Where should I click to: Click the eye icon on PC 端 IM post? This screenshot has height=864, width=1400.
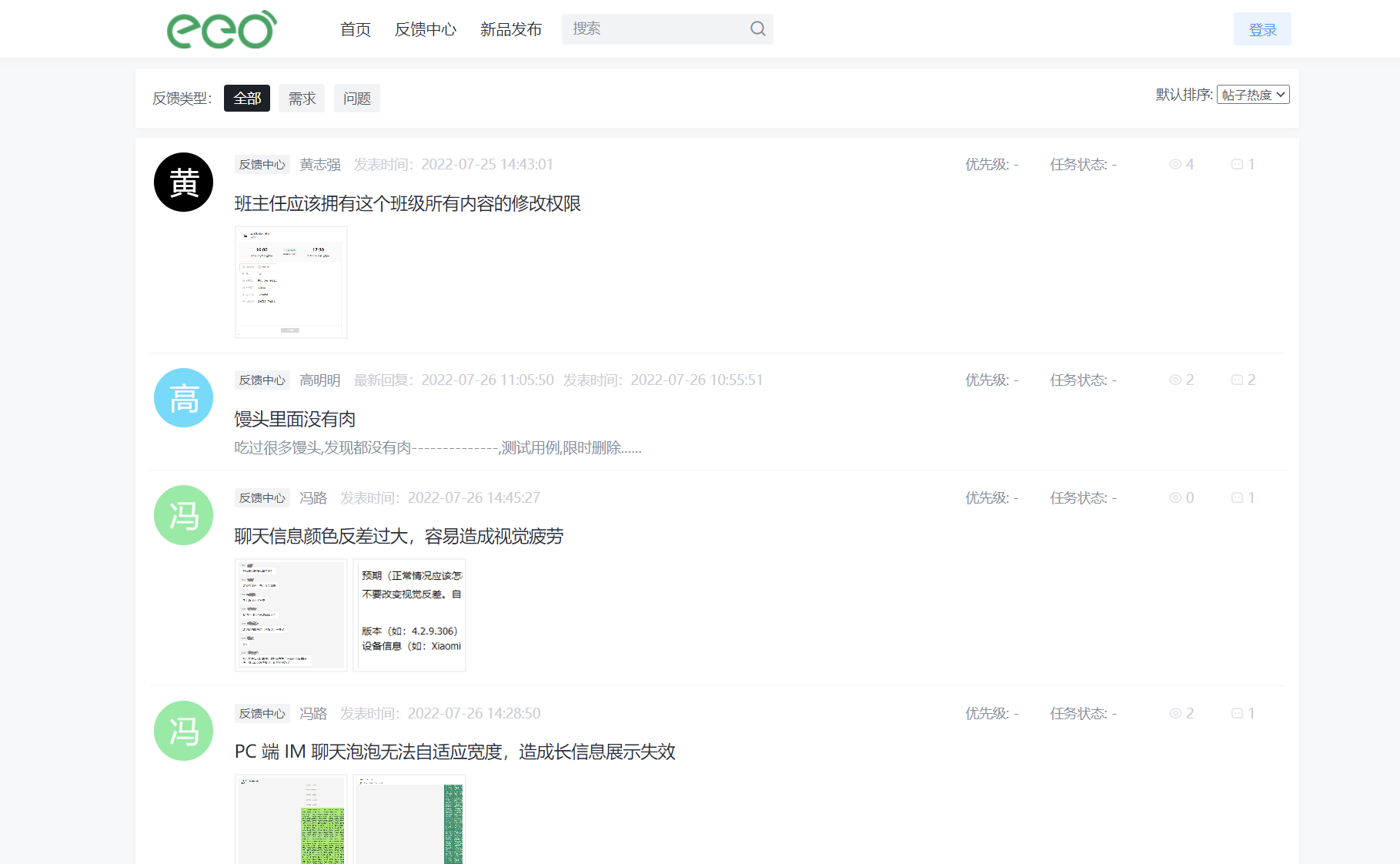point(1174,714)
